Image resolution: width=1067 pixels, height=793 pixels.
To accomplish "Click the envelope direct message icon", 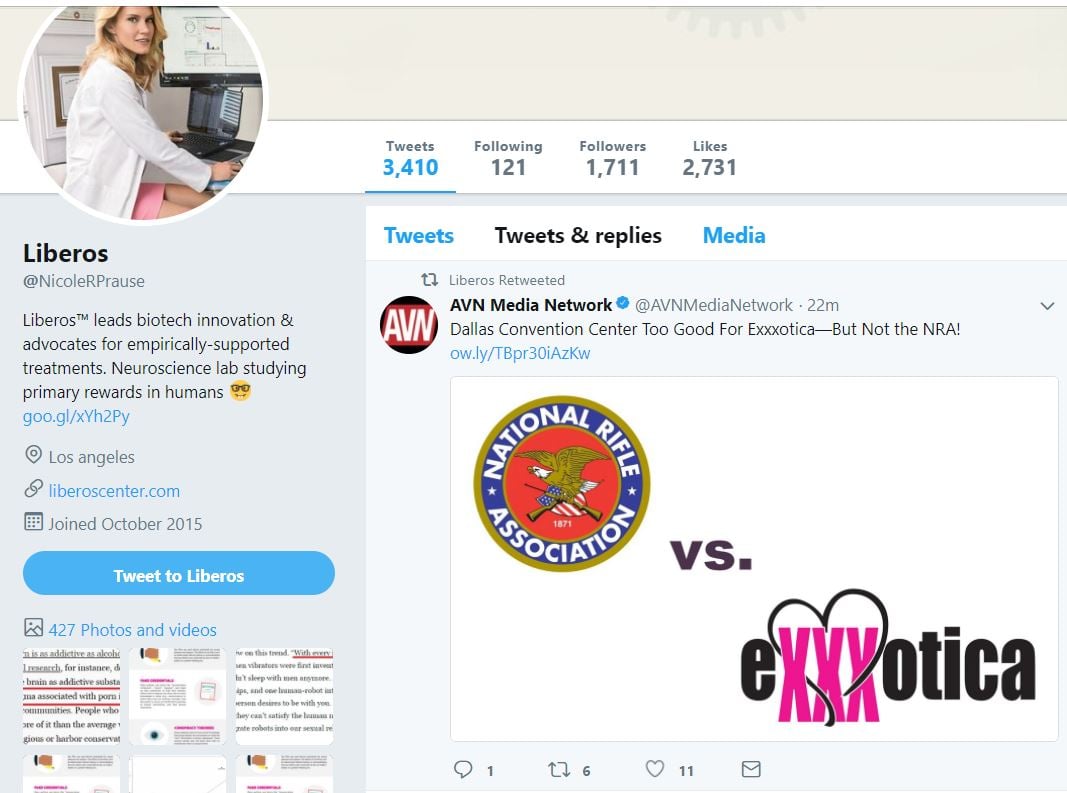I will (x=751, y=769).
